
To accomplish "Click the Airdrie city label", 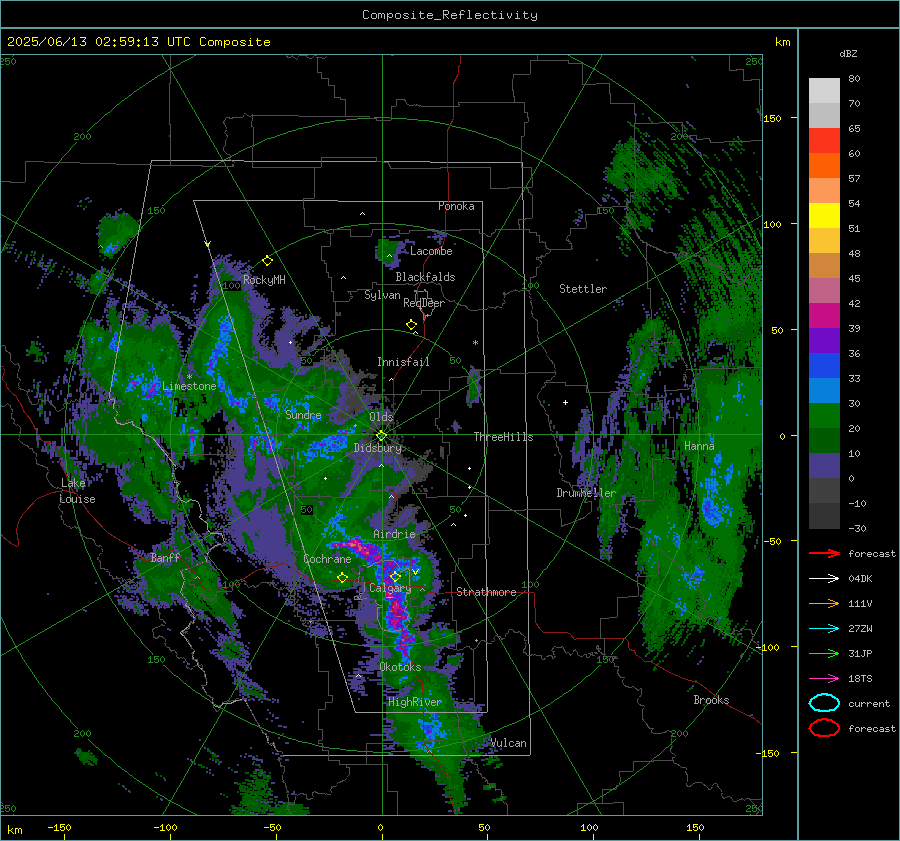I will pyautogui.click(x=394, y=534).
